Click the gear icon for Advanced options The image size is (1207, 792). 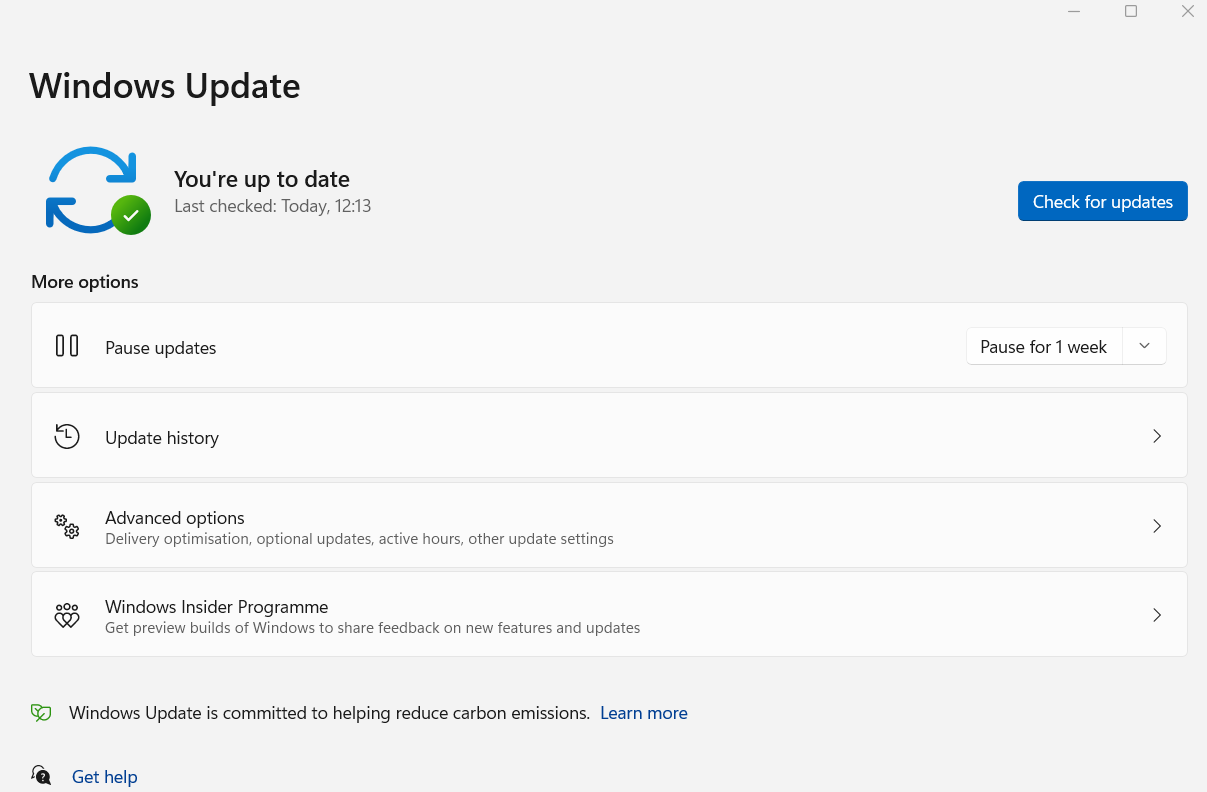pyautogui.click(x=66, y=526)
